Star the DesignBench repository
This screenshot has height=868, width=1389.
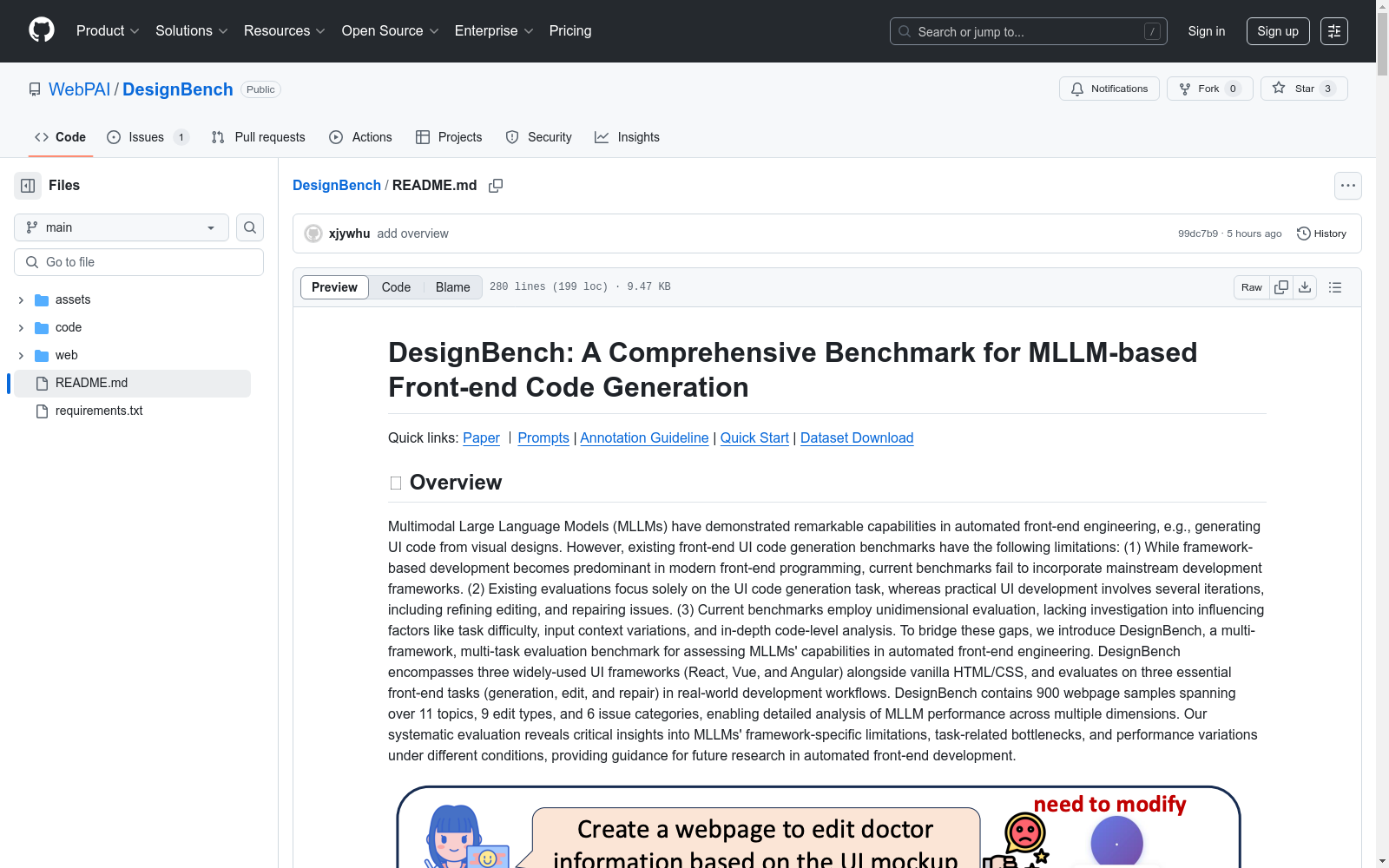coord(1297,88)
